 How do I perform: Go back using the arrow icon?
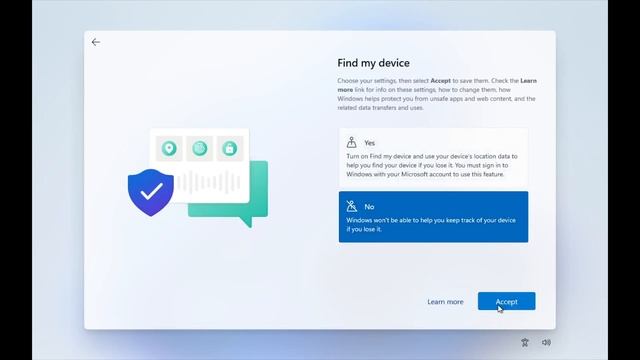coord(96,42)
